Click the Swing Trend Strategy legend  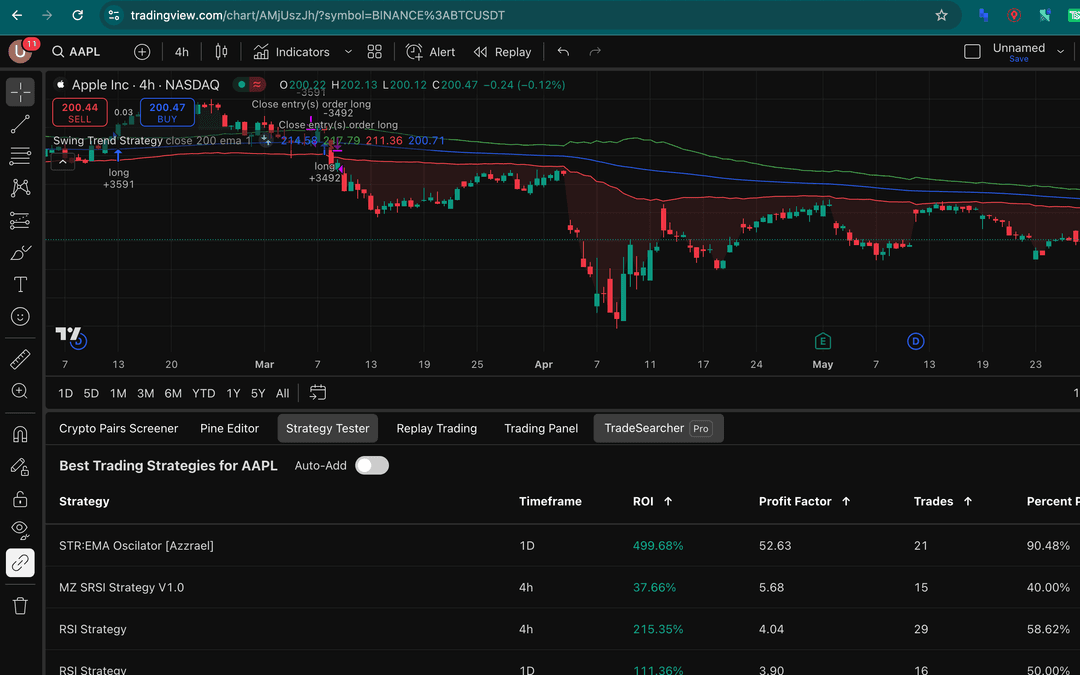107,141
